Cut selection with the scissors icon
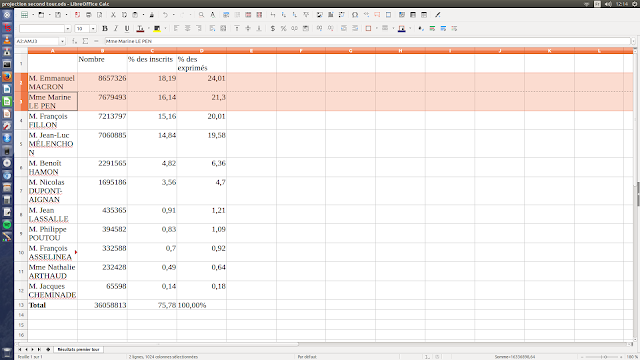Image resolution: width=640 pixels, height=360 pixels. [x=113, y=15]
